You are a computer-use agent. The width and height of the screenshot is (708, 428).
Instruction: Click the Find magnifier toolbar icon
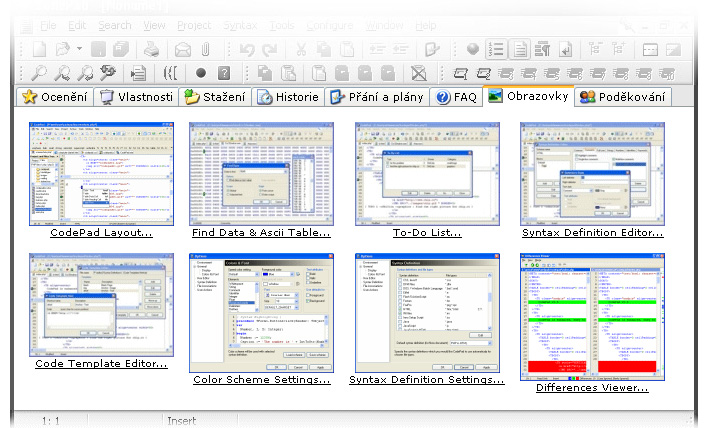(x=38, y=72)
